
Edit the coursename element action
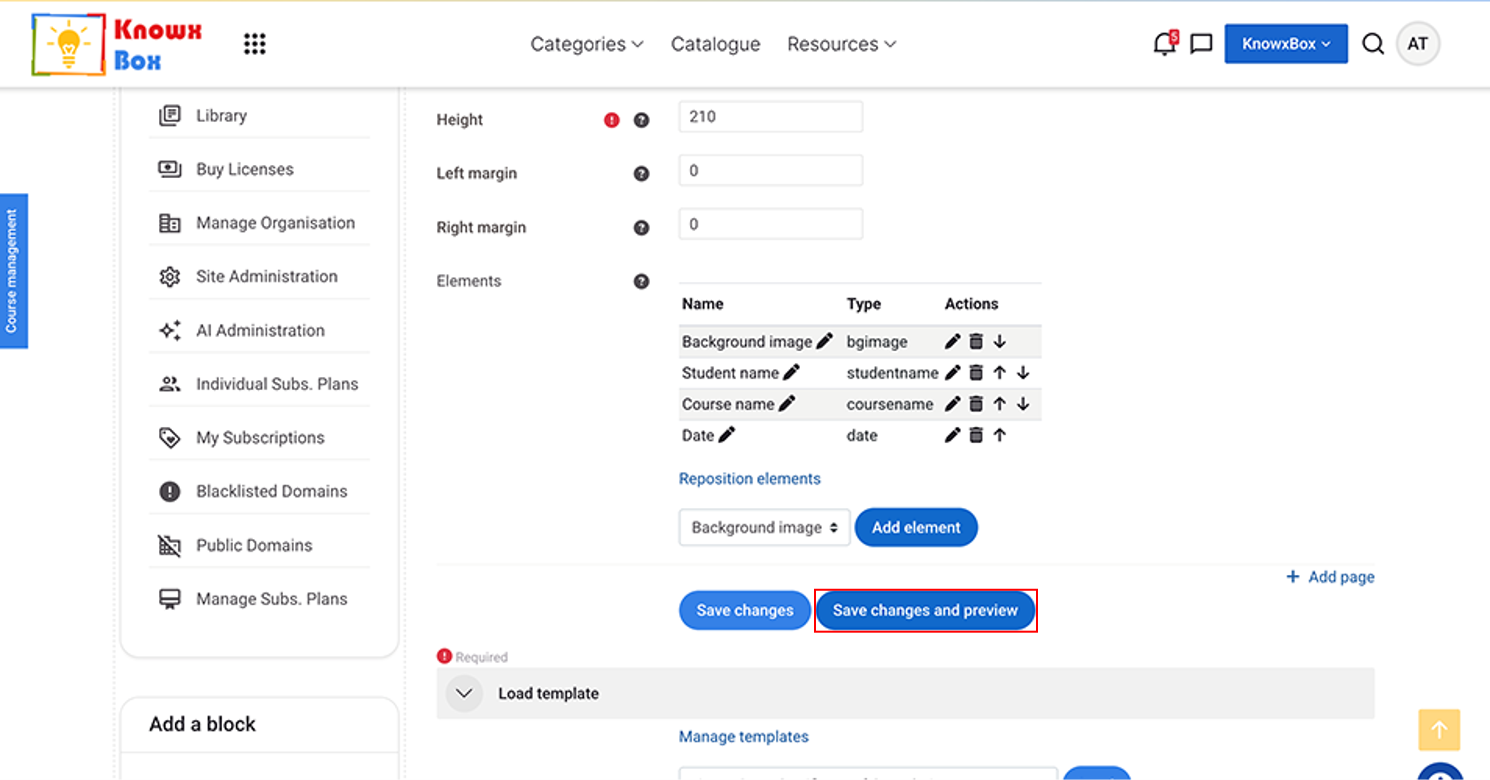(952, 404)
